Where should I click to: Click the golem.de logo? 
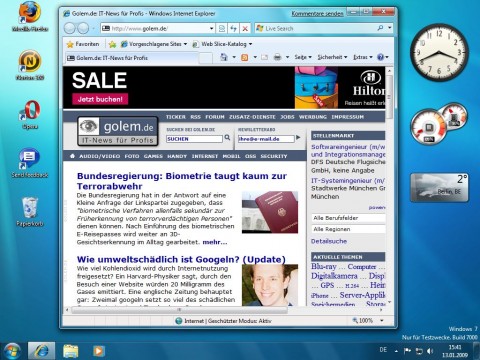[x=118, y=131]
